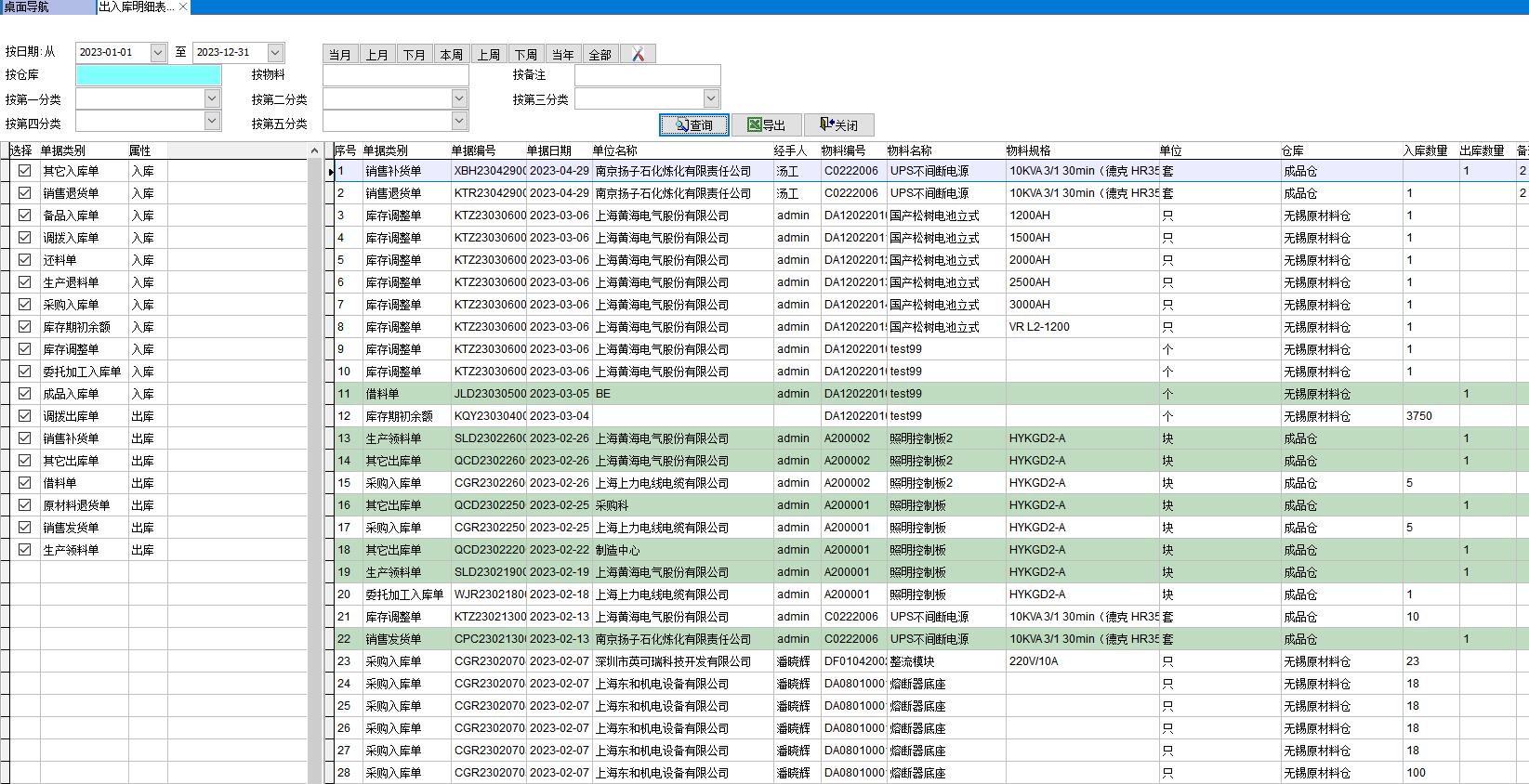Image resolution: width=1529 pixels, height=784 pixels.
Task: Click the tools icon after 全部 button
Action: coord(638,54)
